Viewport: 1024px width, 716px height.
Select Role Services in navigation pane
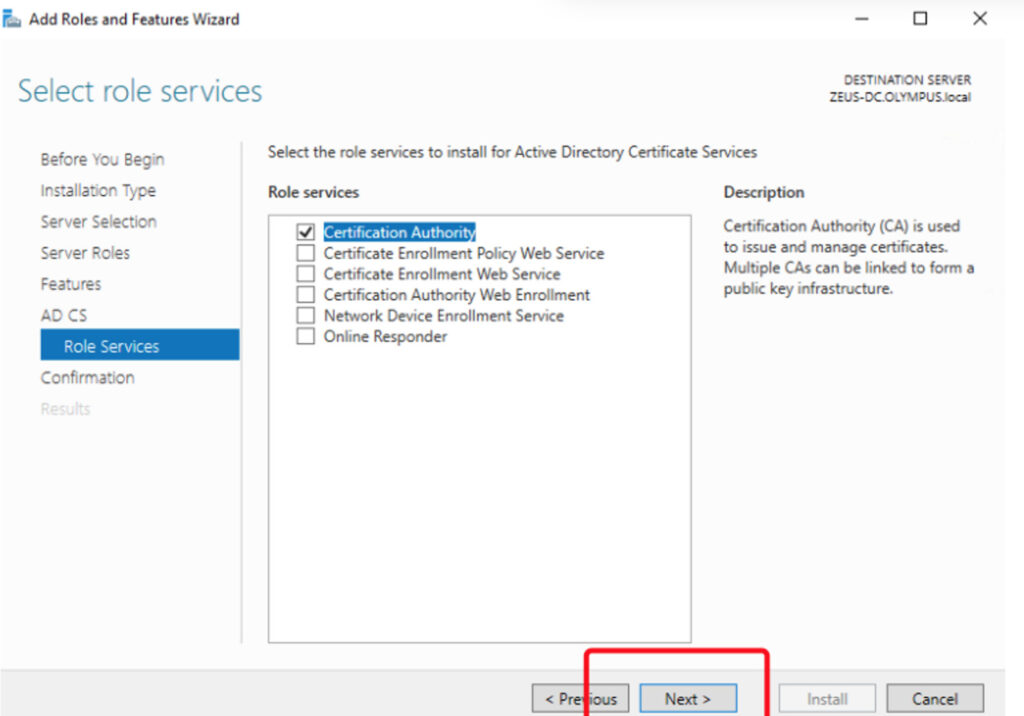pyautogui.click(x=111, y=346)
